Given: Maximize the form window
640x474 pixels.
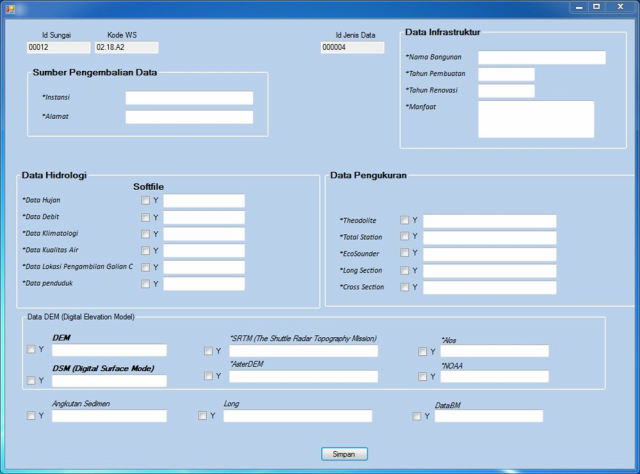Looking at the screenshot, I should (596, 7).
